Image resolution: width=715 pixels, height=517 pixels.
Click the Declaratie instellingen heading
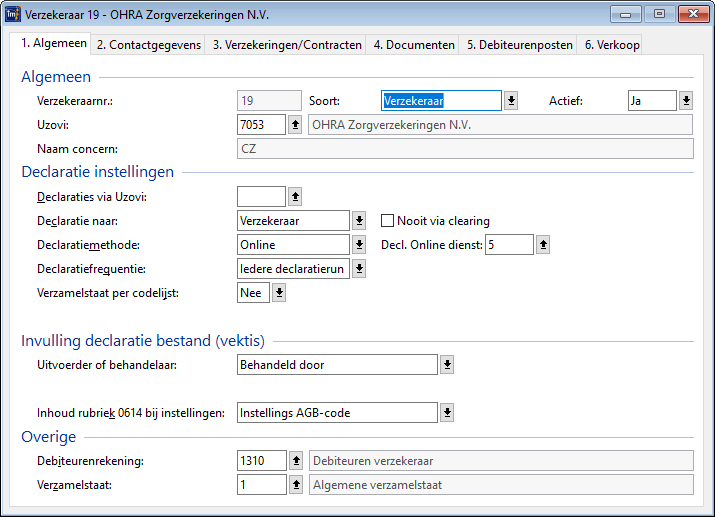(98, 172)
